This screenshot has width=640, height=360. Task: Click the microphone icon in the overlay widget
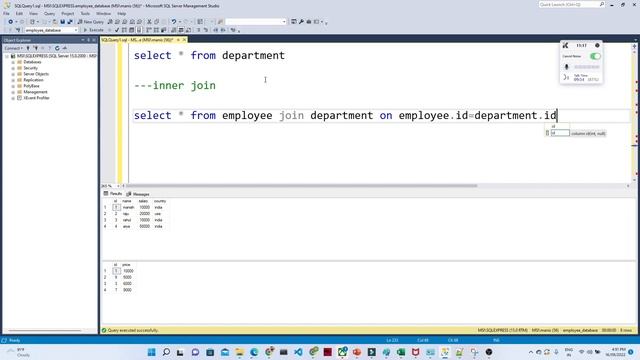(567, 67)
